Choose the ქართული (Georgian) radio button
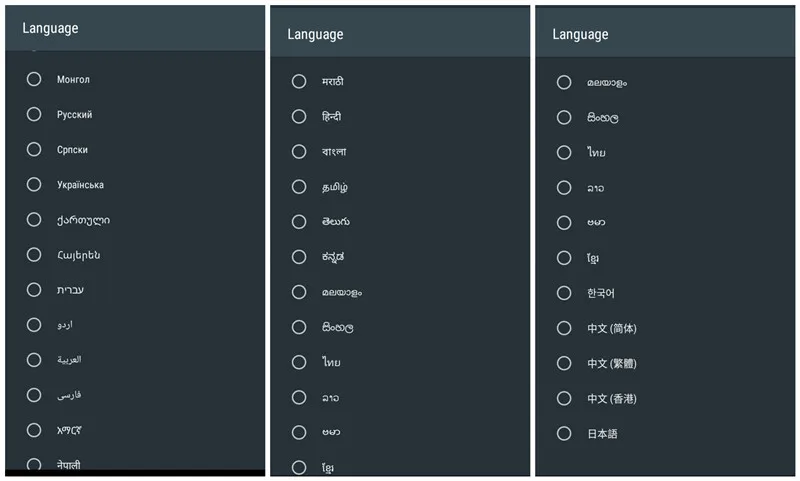 click(34, 219)
